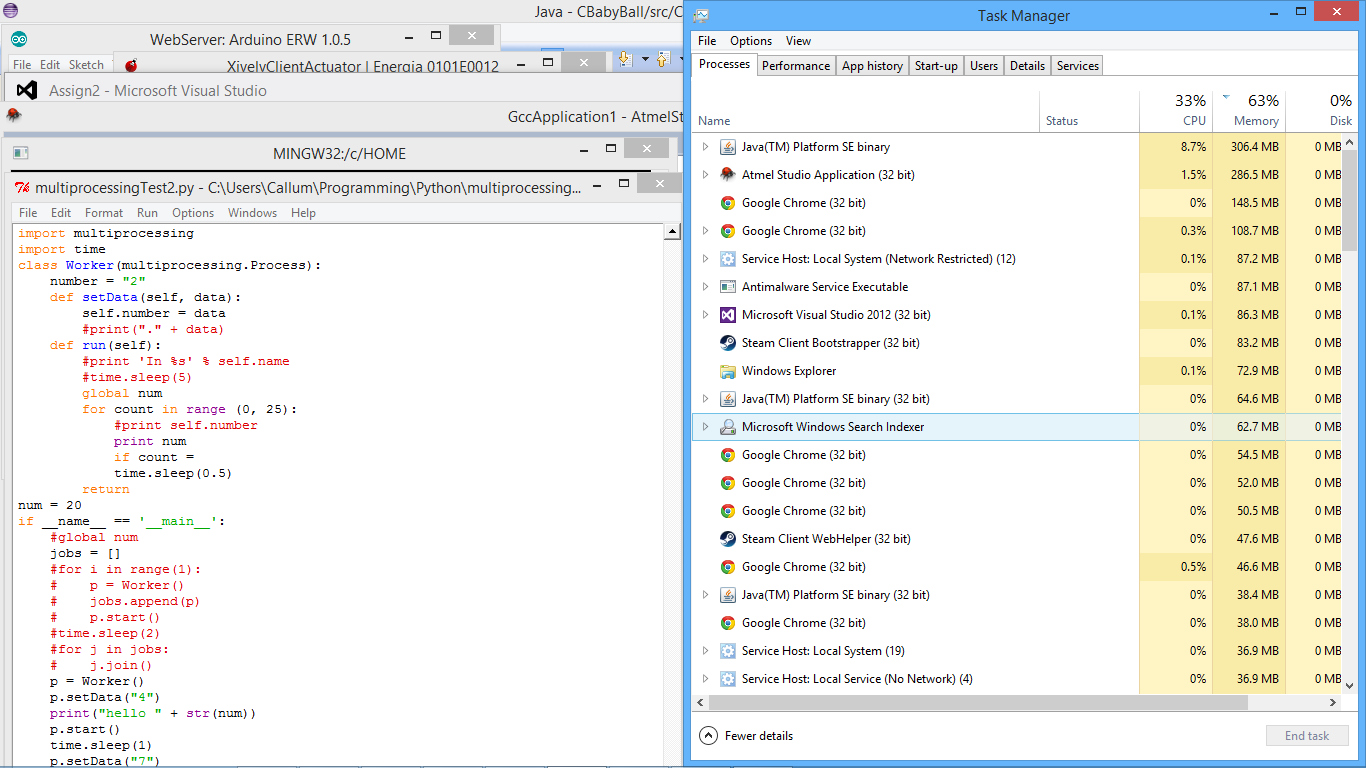The height and width of the screenshot is (768, 1366).
Task: Open the Task Manager View menu
Action: click(x=798, y=41)
